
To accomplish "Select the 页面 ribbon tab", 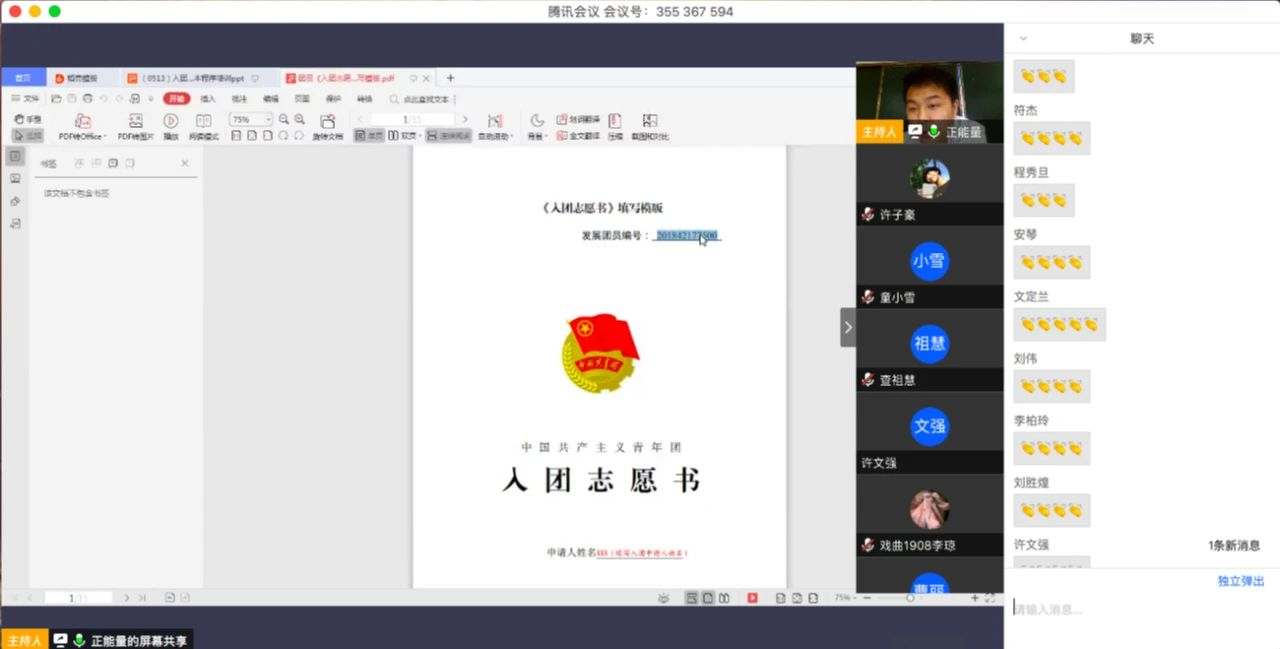I will tap(302, 99).
